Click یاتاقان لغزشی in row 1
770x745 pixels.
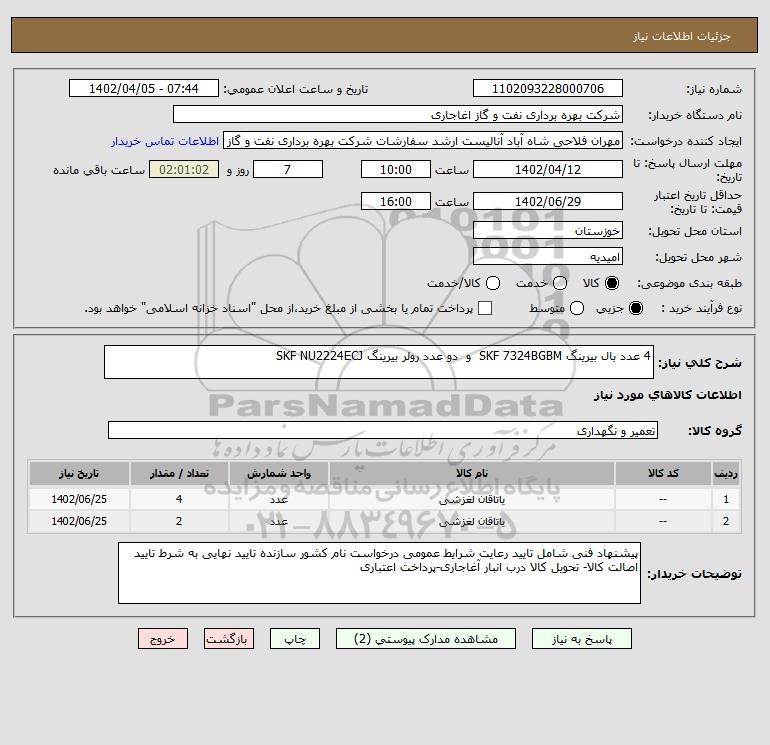click(x=471, y=499)
